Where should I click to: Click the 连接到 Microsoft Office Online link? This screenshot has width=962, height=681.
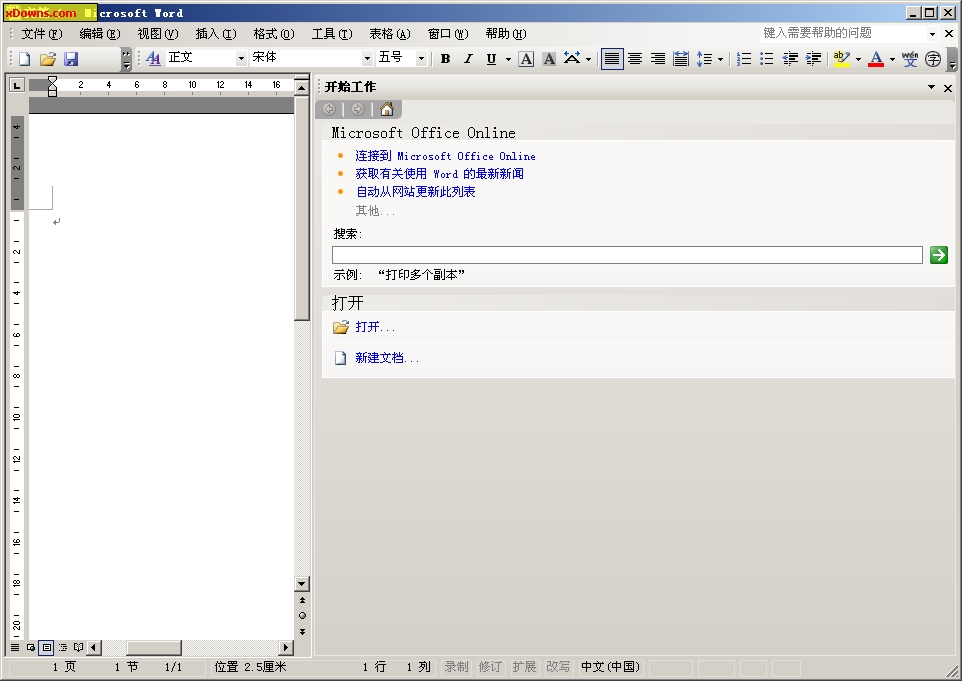(445, 156)
